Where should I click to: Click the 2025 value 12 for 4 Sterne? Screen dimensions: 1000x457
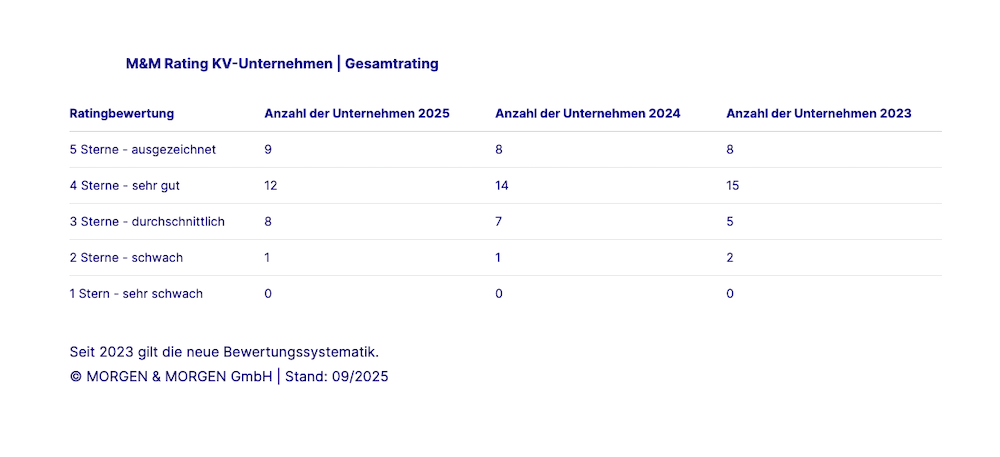(x=271, y=186)
